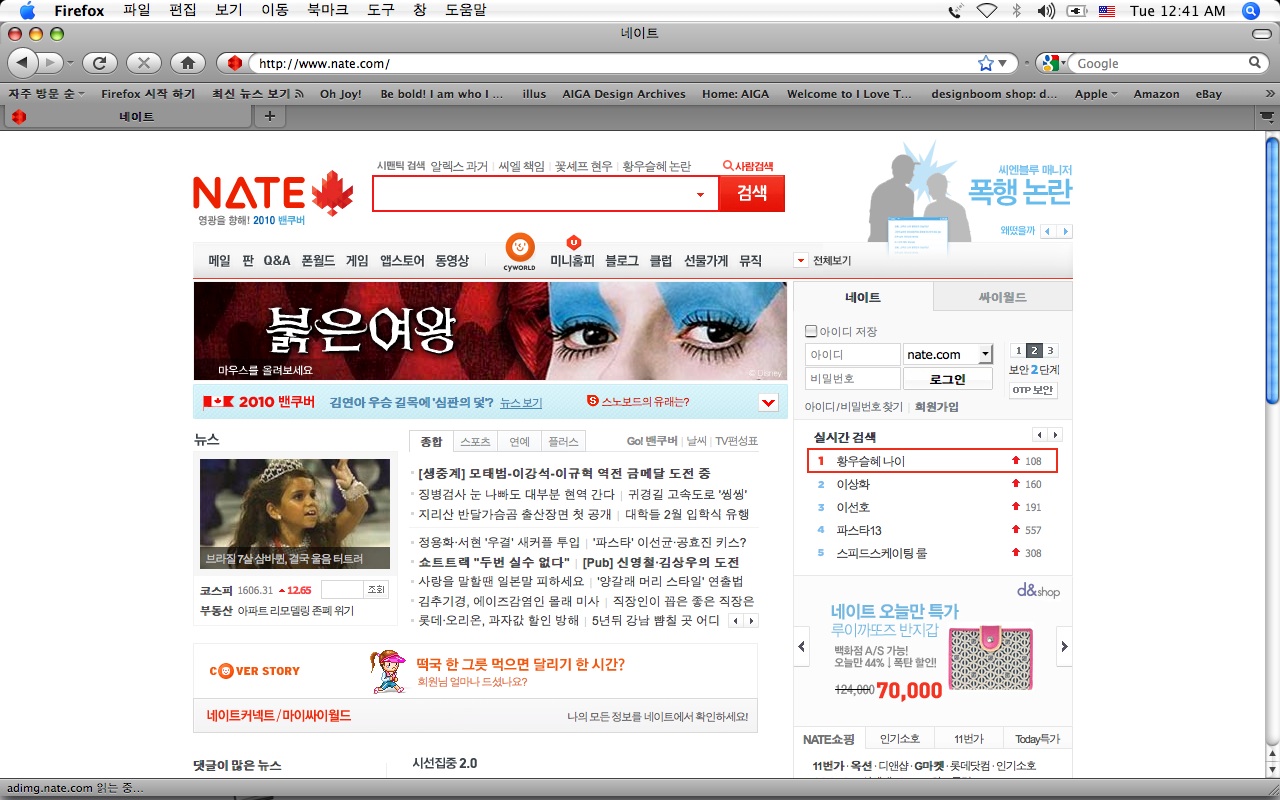Open 사람검색 people search link

coord(748,166)
